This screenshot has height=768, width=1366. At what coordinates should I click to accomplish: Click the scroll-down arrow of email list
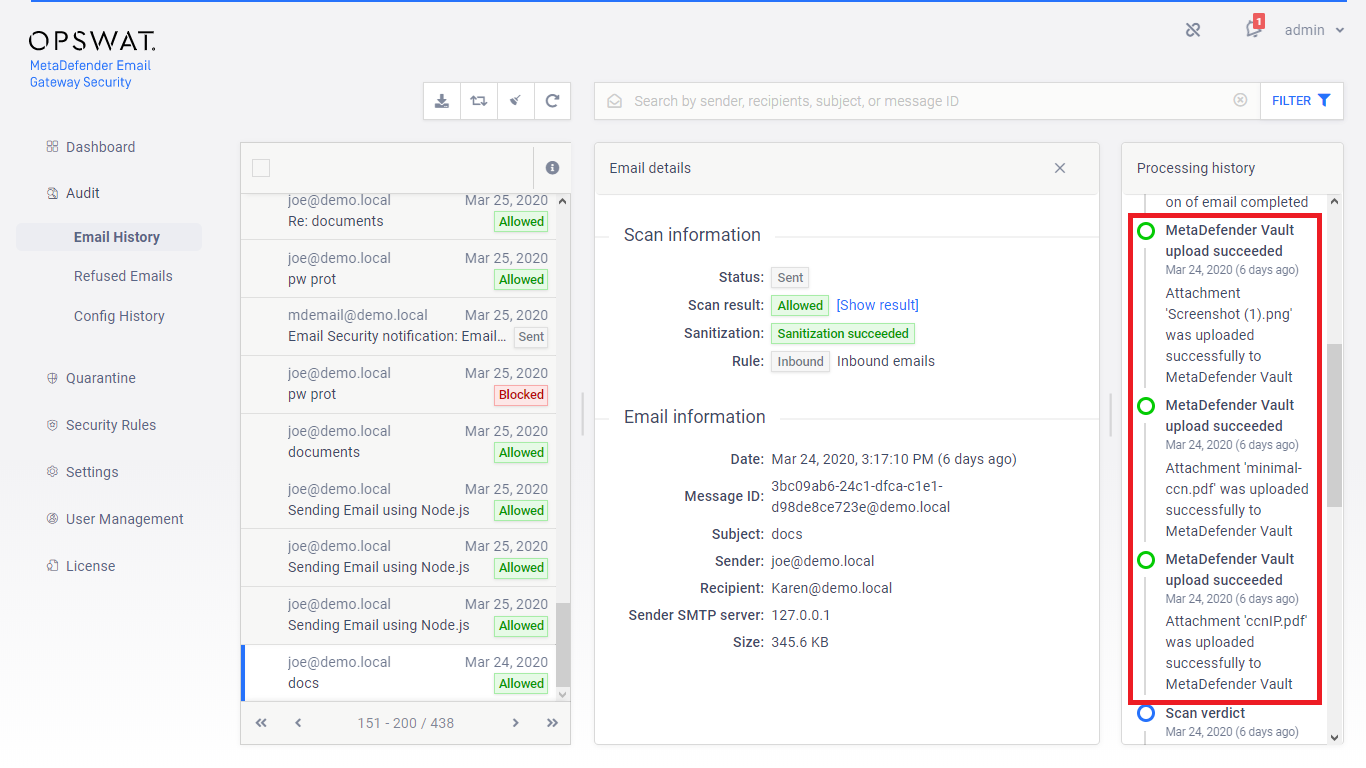(563, 694)
